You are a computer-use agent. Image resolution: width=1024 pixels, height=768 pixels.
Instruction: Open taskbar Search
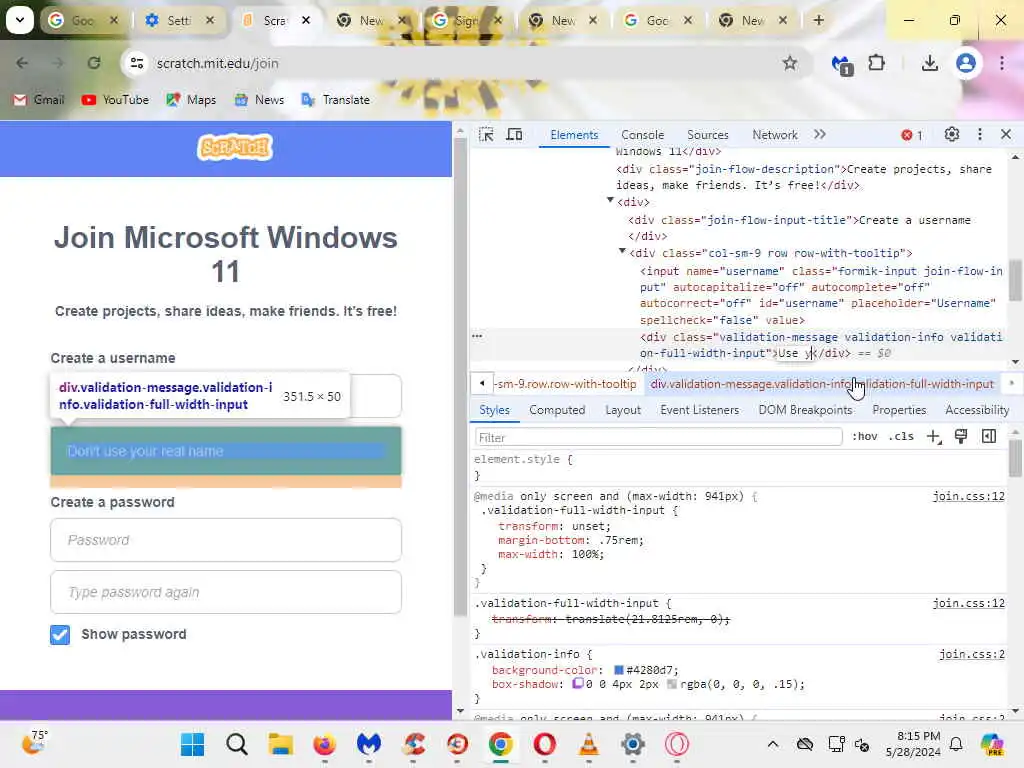click(x=236, y=744)
